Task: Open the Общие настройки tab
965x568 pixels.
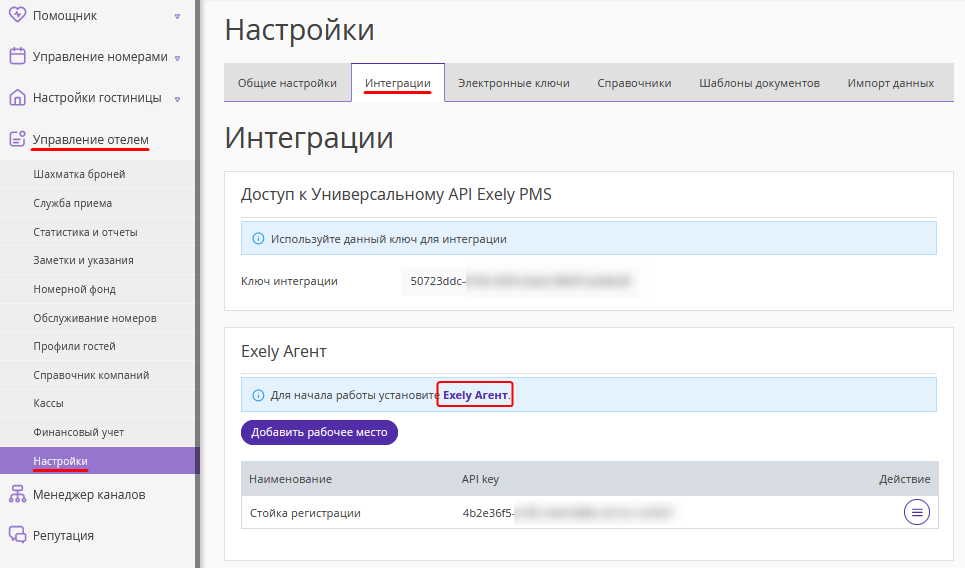Action: tap(287, 83)
